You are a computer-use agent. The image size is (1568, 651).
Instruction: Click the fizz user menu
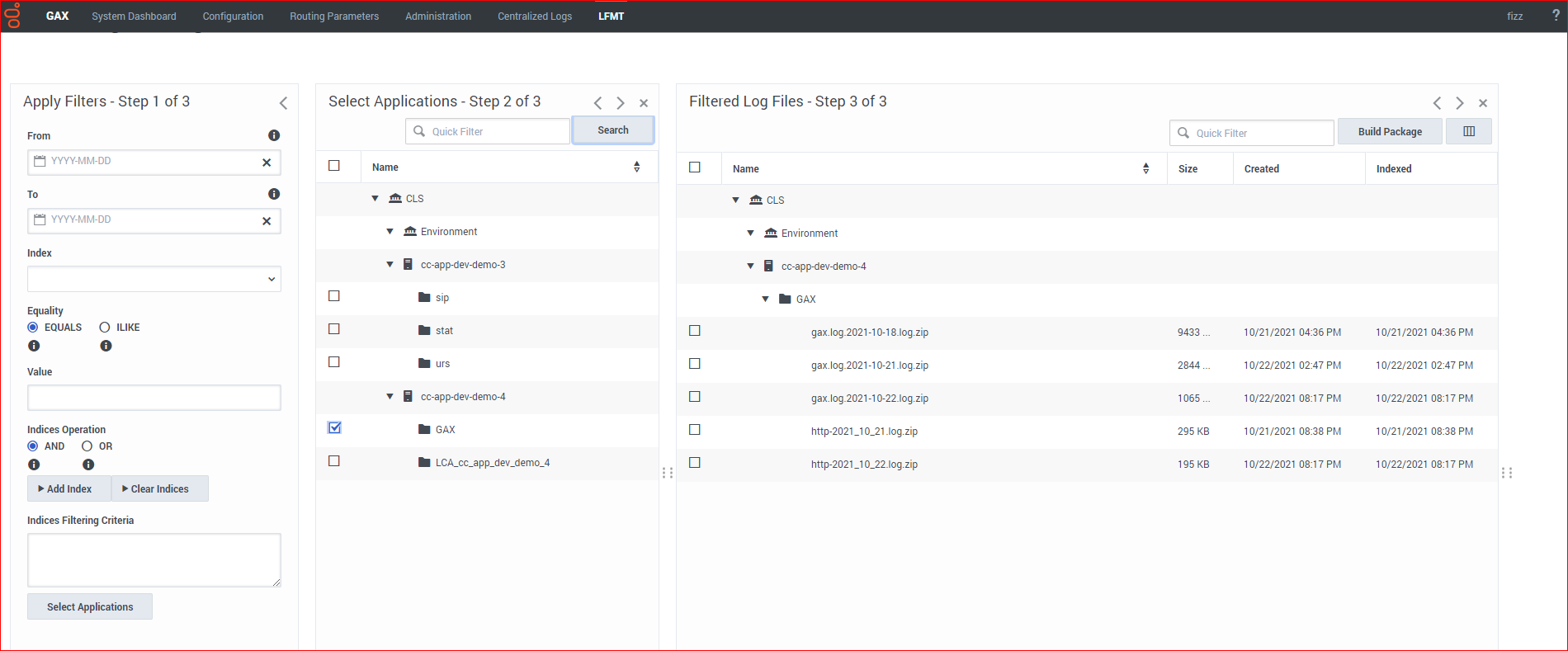[1515, 17]
